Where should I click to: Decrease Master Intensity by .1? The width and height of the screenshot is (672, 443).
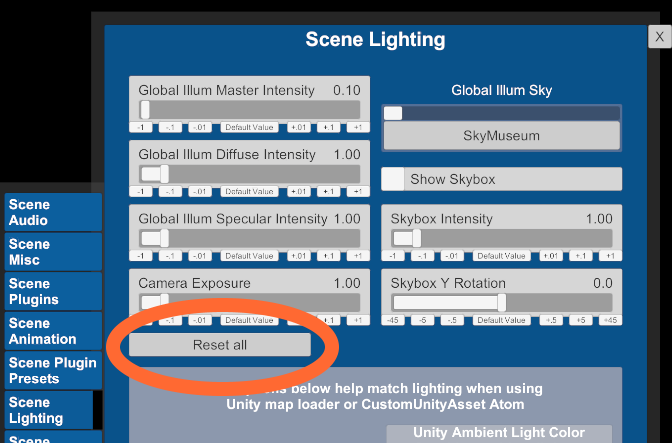pos(170,127)
